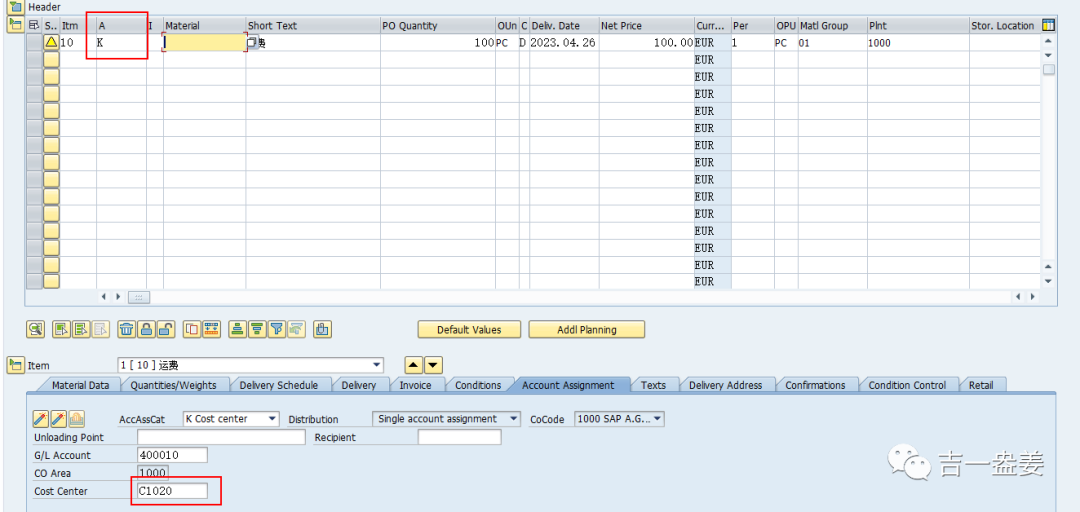Open the Confirmations tab

pos(816,385)
